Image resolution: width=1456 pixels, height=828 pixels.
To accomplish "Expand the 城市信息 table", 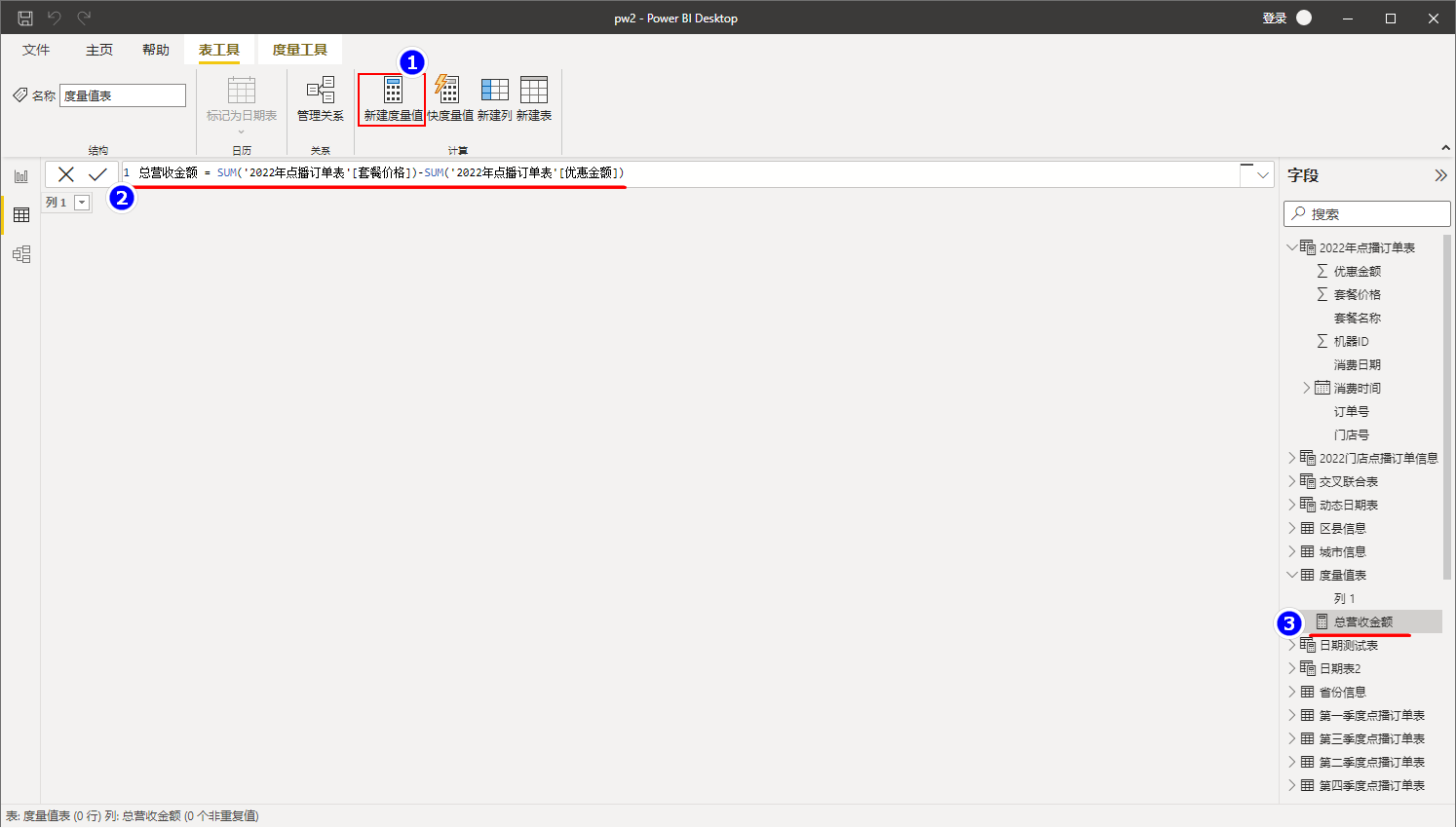I will pyautogui.click(x=1292, y=551).
